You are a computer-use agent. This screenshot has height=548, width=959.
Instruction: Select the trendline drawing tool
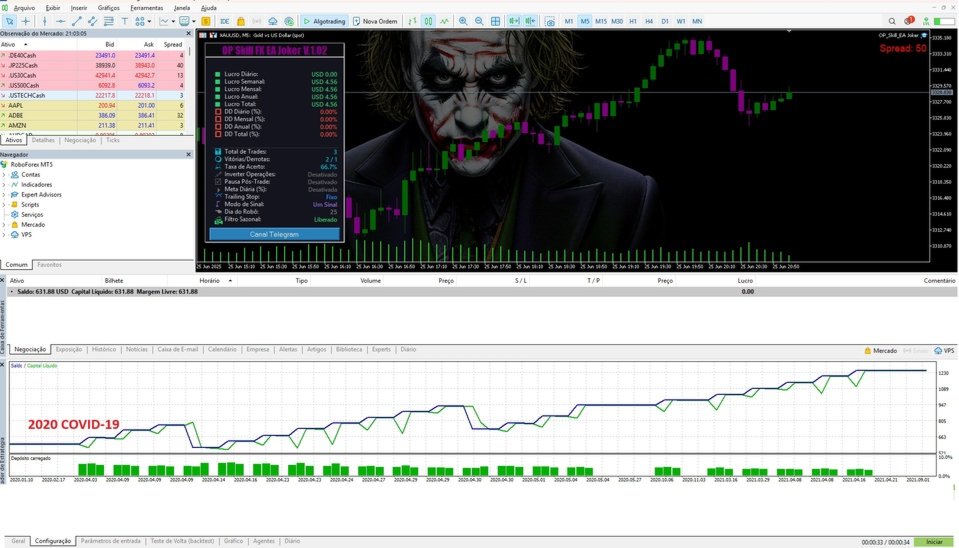76,21
